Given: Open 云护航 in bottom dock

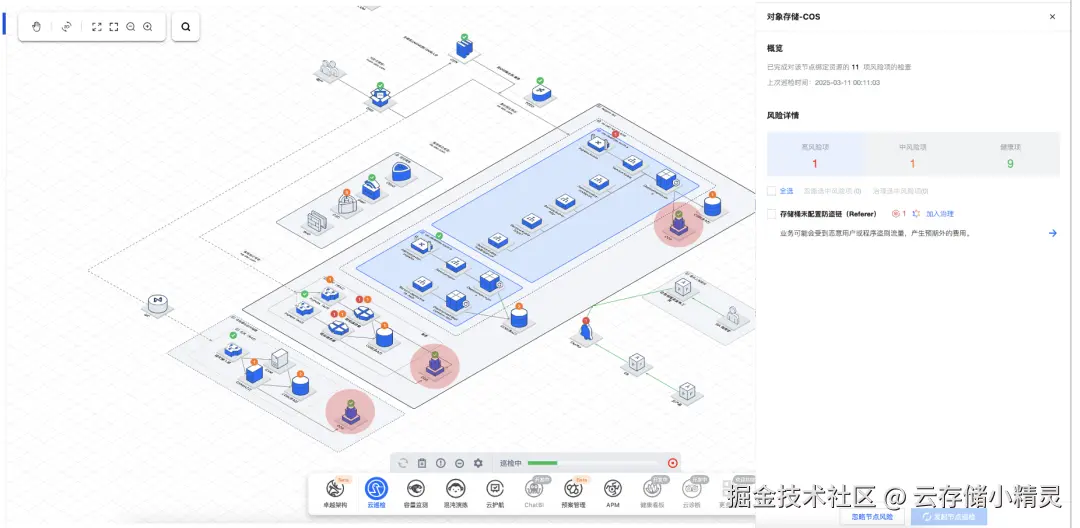Looking at the screenshot, I should (x=495, y=493).
